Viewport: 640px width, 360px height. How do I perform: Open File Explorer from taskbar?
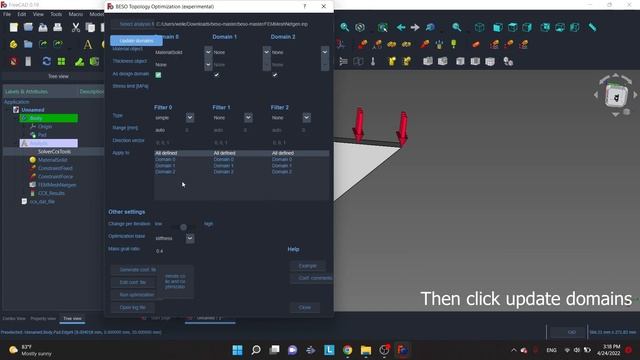366,350
